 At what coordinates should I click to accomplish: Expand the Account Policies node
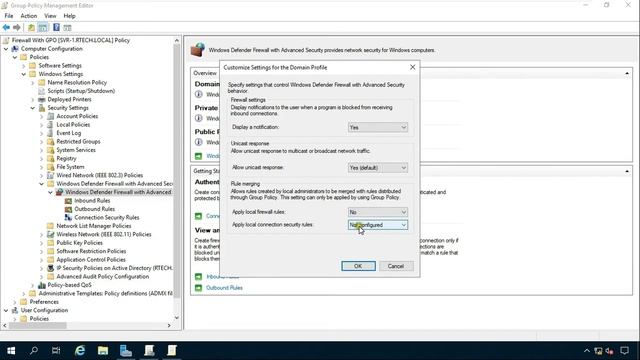click(x=42, y=116)
